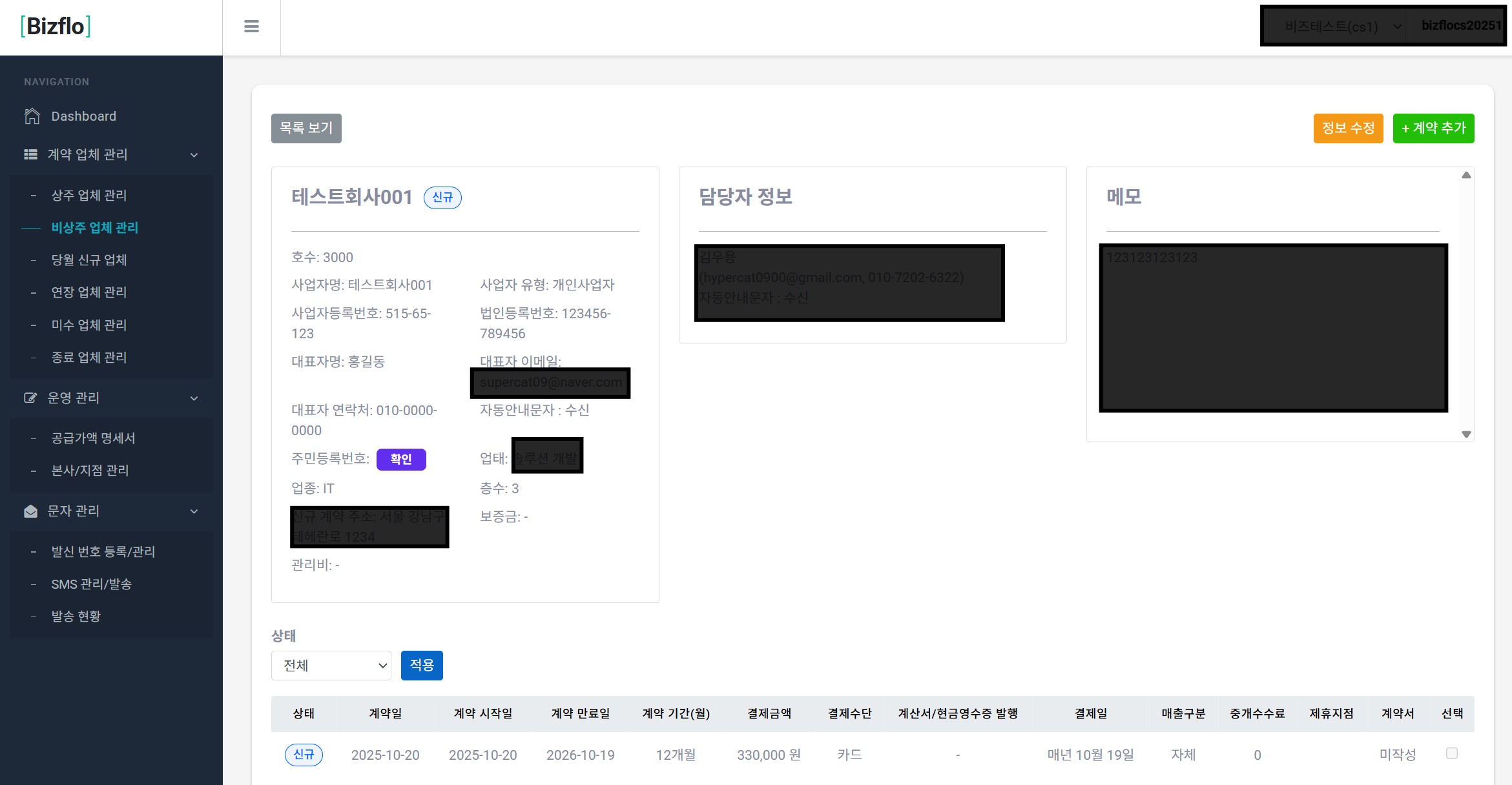This screenshot has height=785, width=1512.
Task: Open the account selector dropdown at top right
Action: pyautogui.click(x=1340, y=26)
